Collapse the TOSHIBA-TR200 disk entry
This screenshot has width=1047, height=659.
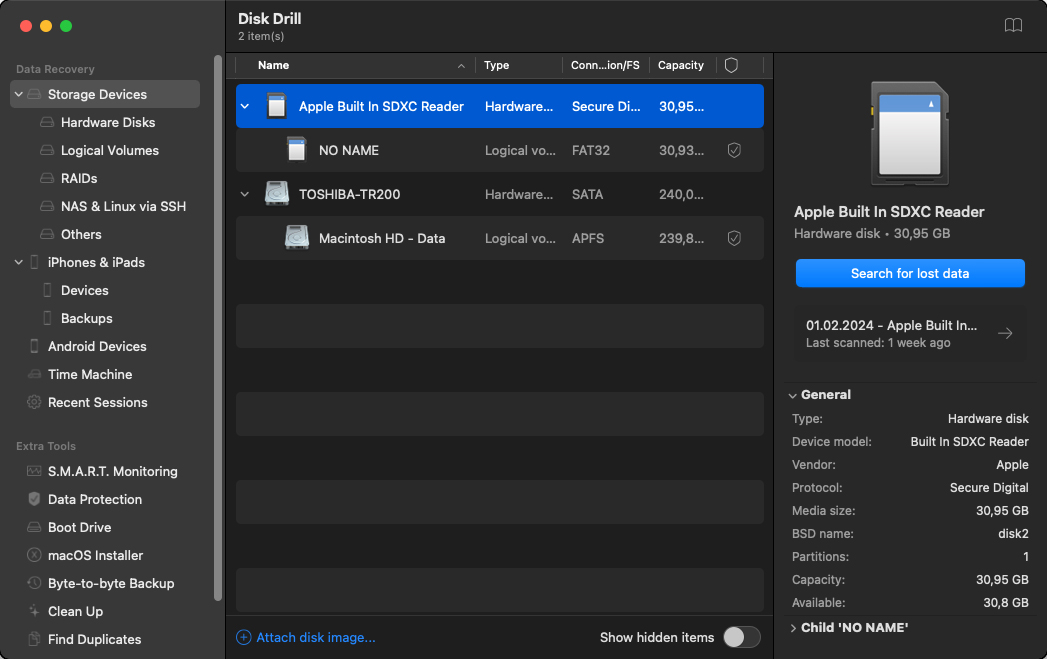point(245,194)
